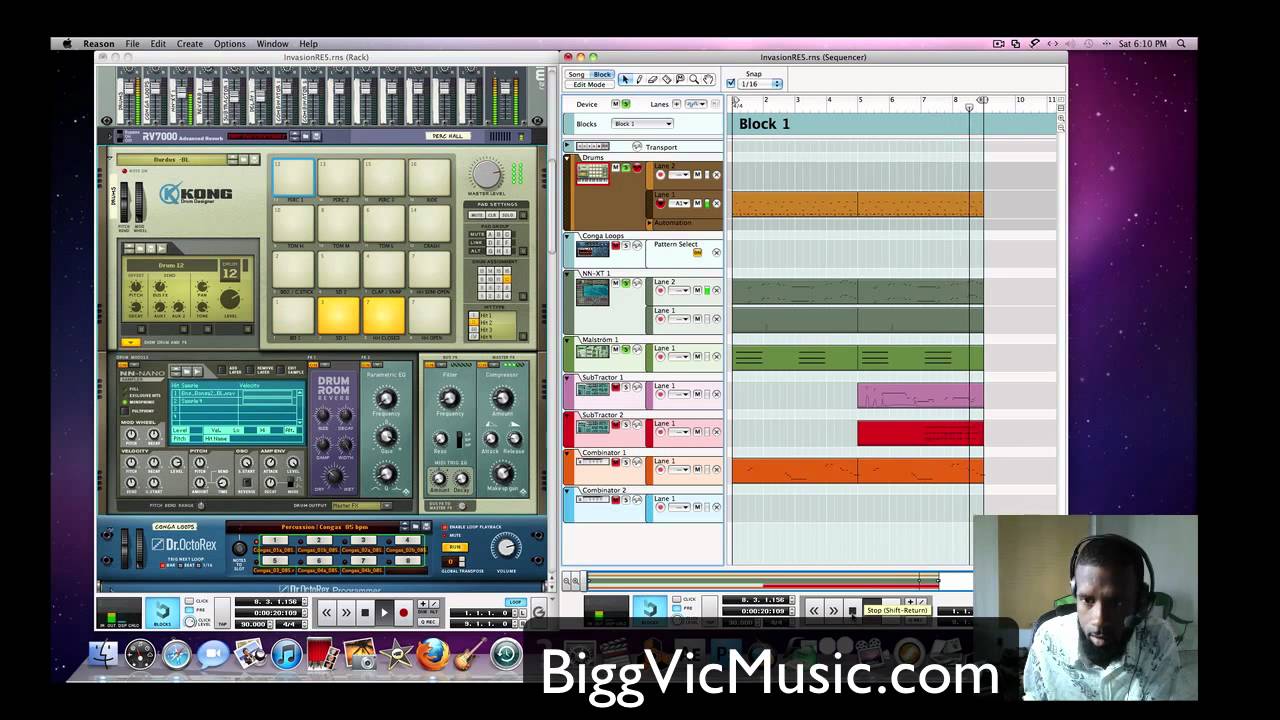Click the SubTractor 2 device icon

[x=592, y=427]
